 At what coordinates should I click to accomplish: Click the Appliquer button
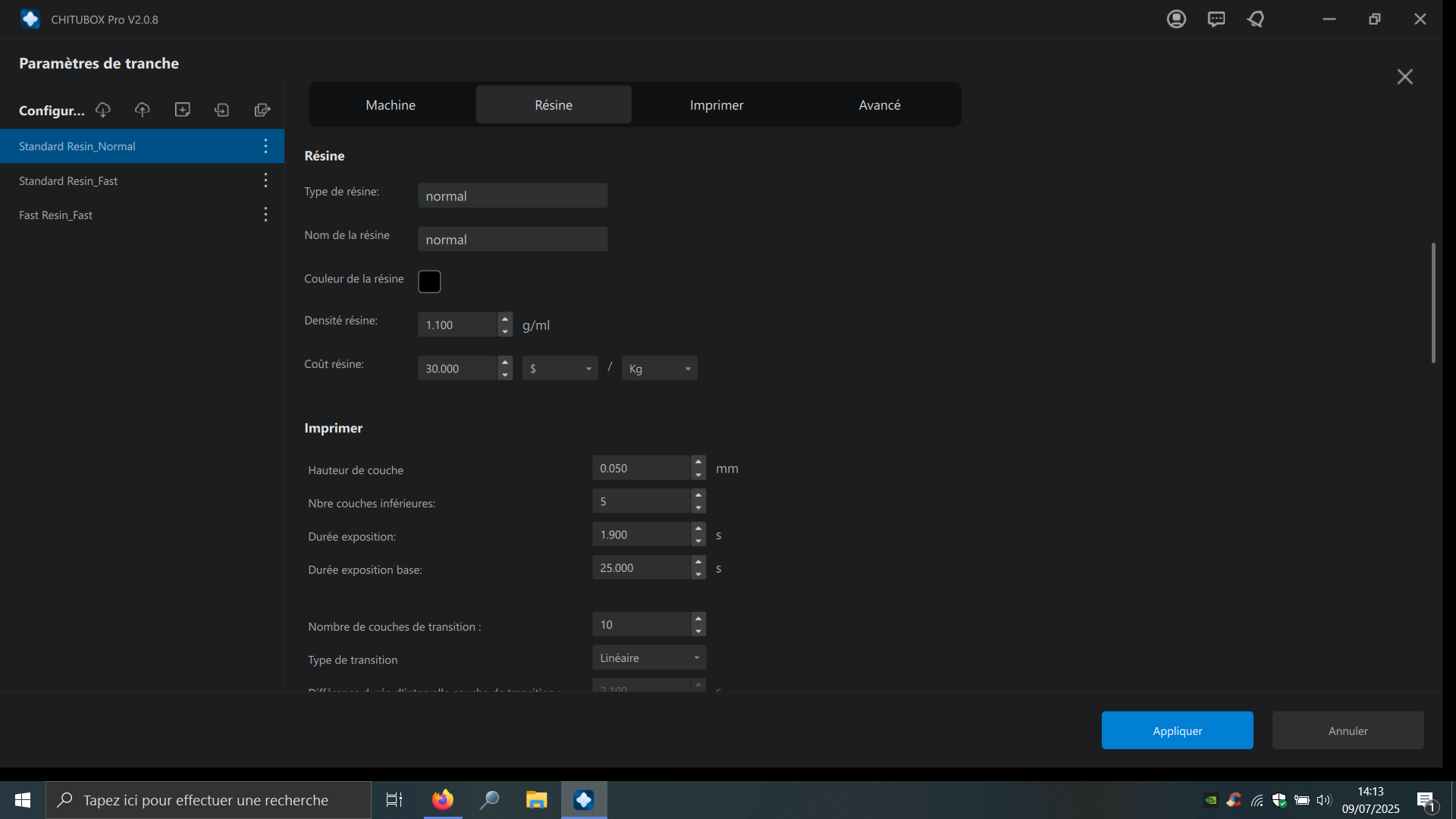(x=1177, y=730)
